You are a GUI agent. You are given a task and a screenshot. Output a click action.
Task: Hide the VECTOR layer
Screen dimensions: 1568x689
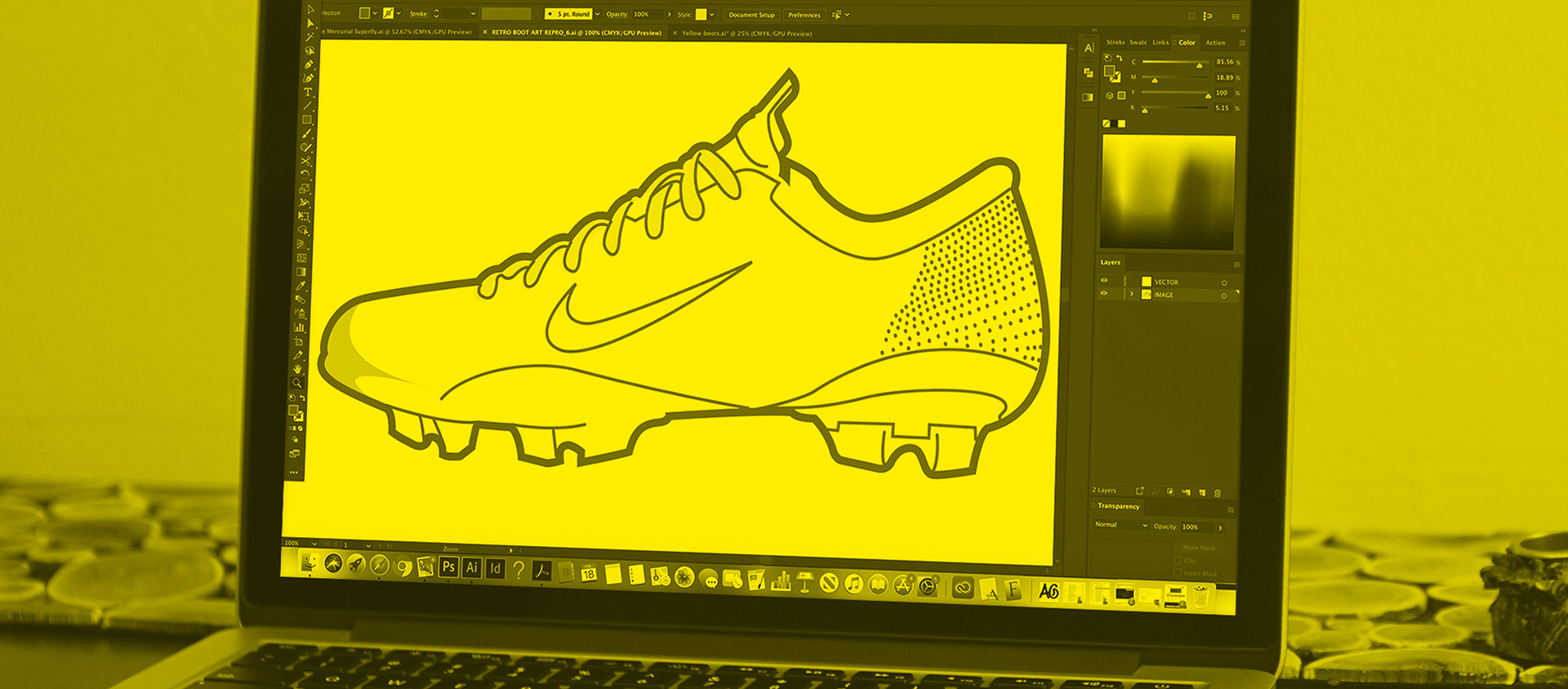click(1104, 280)
